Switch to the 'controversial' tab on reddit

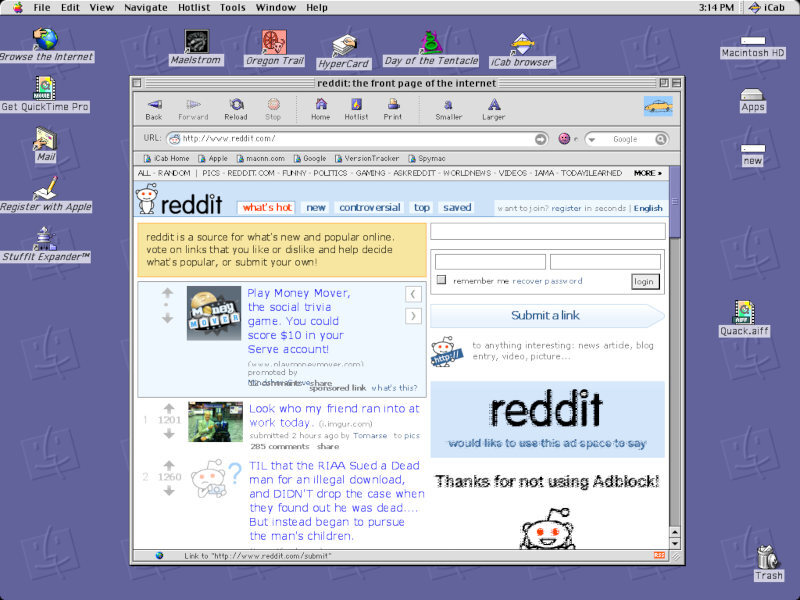click(369, 207)
